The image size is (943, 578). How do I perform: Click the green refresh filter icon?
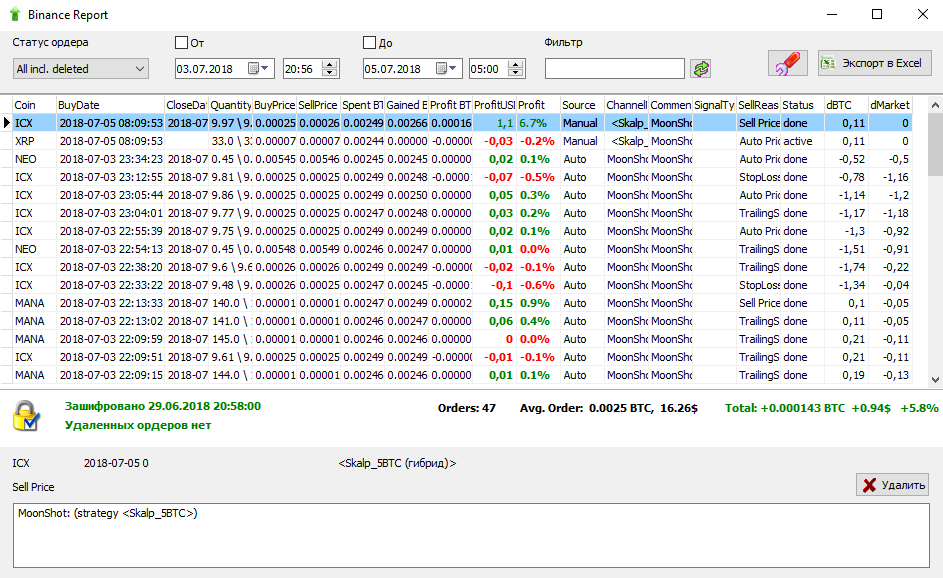pos(701,69)
